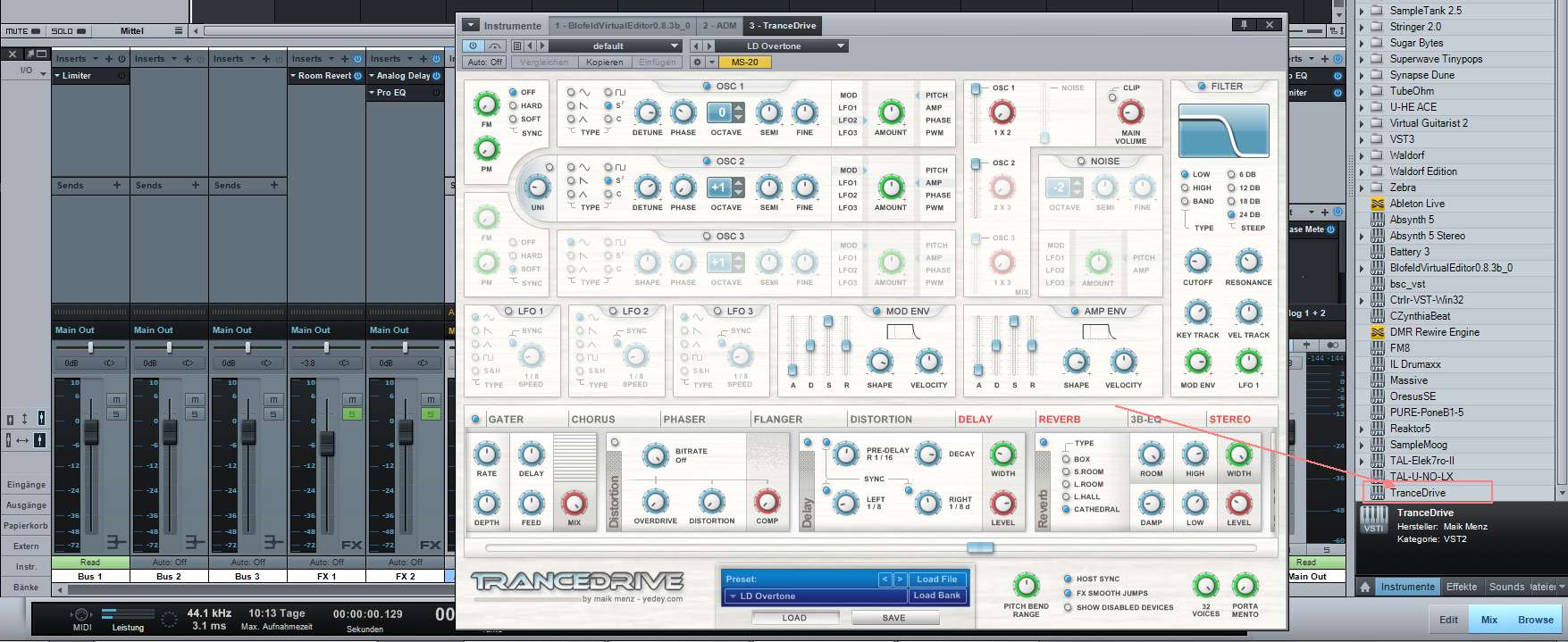Open the Effekte browser tab
The width and height of the screenshot is (1568, 642).
[x=1462, y=587]
